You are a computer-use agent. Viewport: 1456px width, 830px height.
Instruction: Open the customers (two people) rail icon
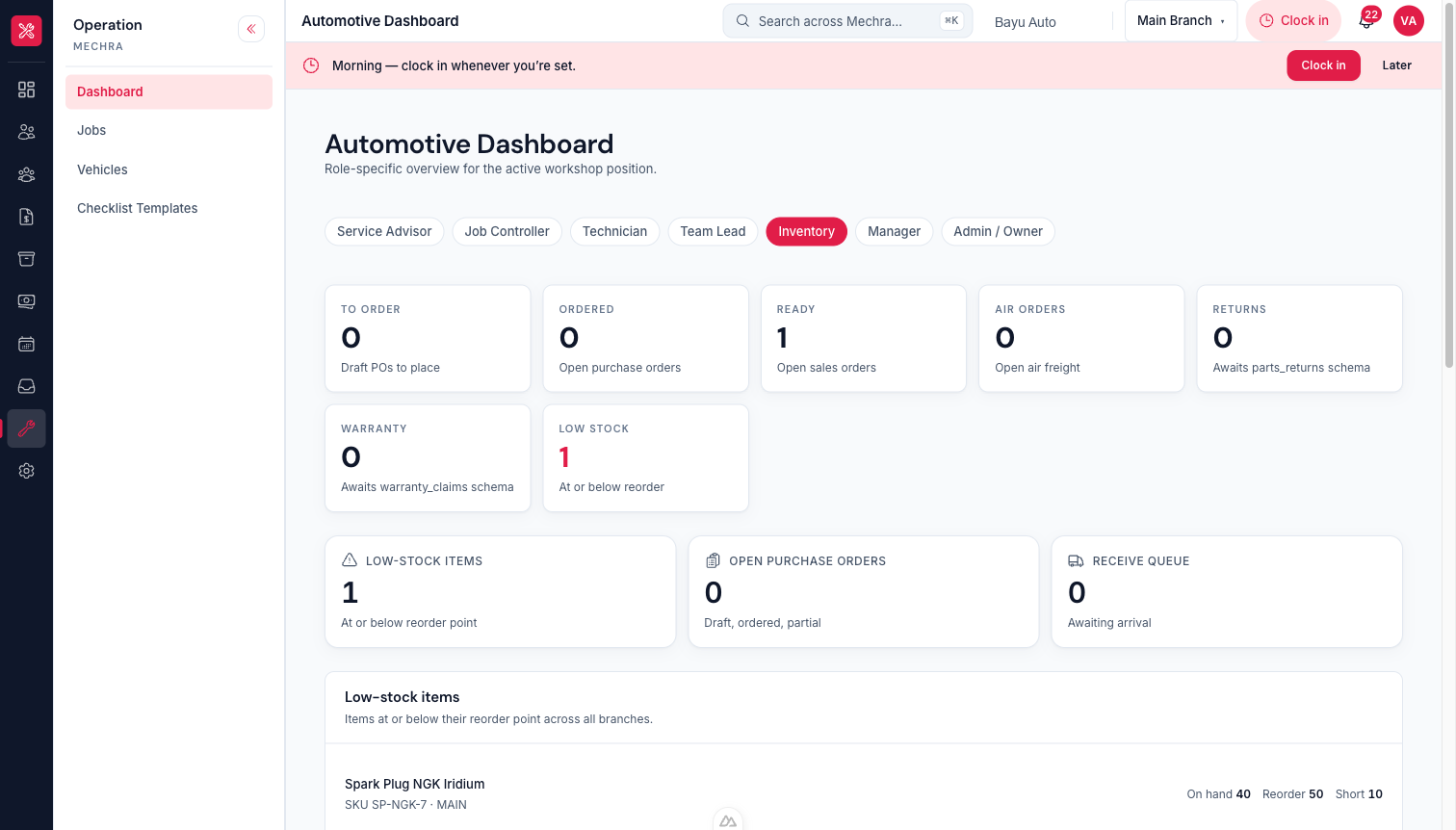pos(26,132)
